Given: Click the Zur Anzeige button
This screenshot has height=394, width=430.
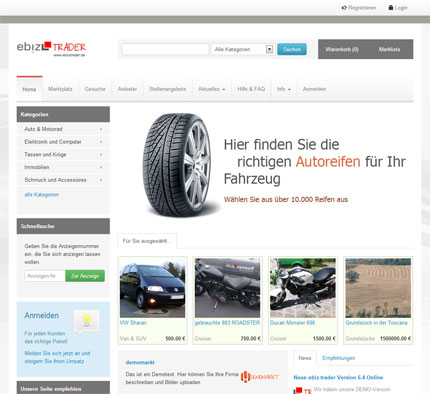Looking at the screenshot, I should click(85, 276).
